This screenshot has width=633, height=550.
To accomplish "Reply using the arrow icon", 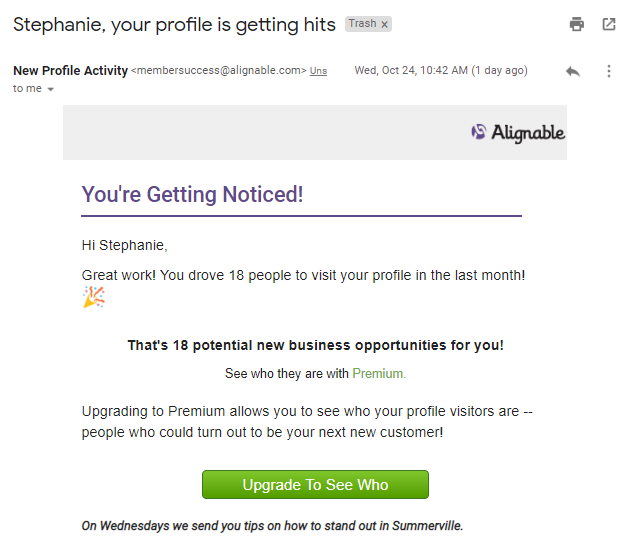I will [573, 71].
